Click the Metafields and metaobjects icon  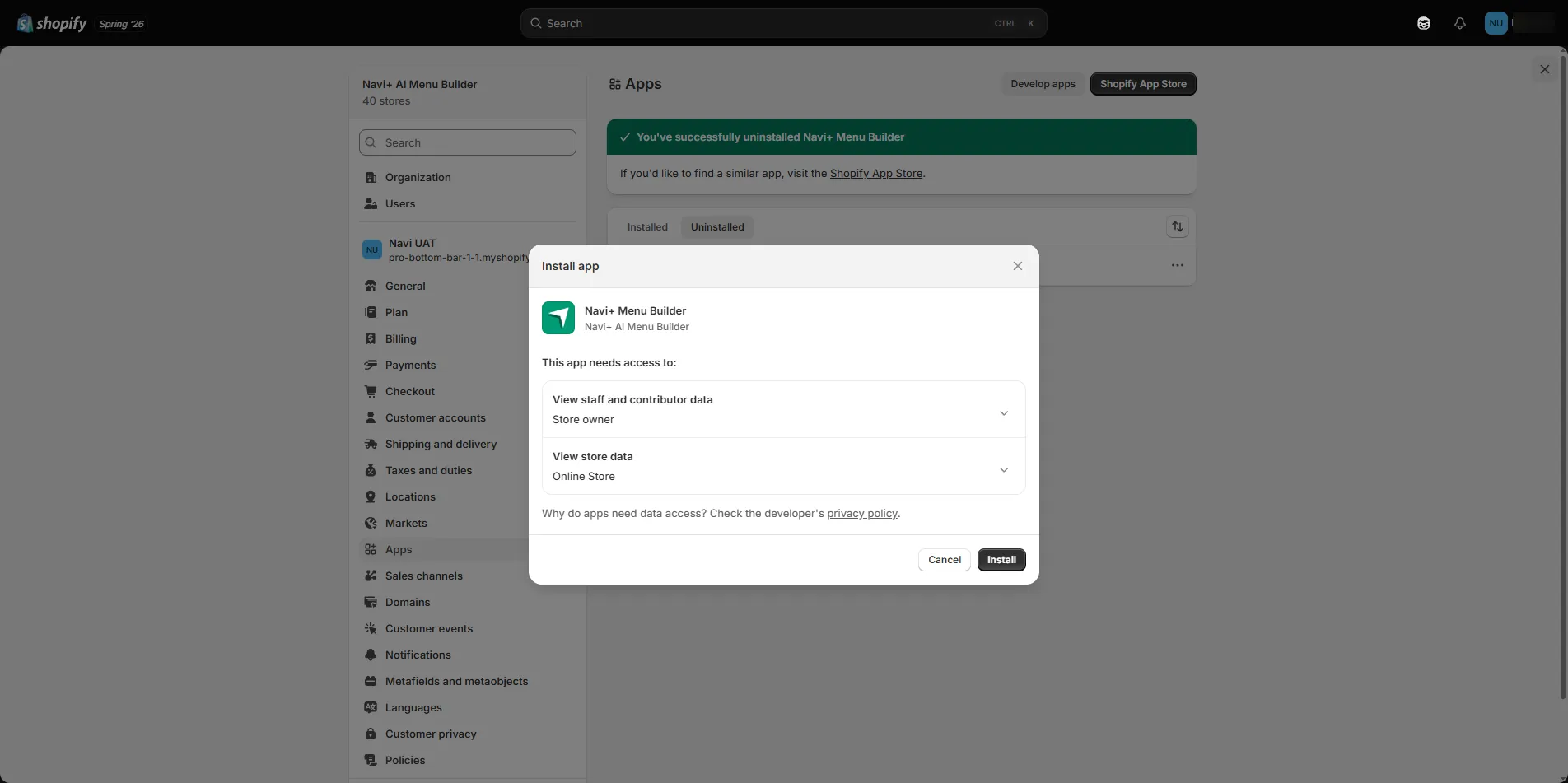point(371,681)
